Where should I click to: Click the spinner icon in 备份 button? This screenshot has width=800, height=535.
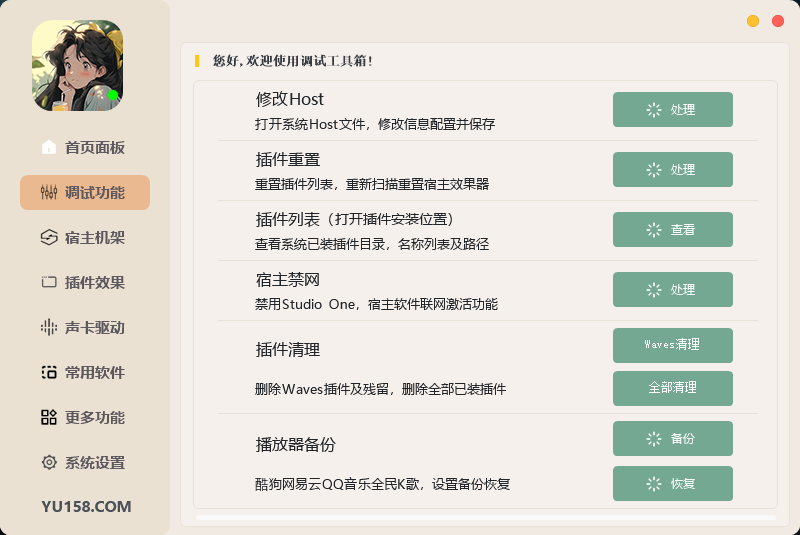654,439
